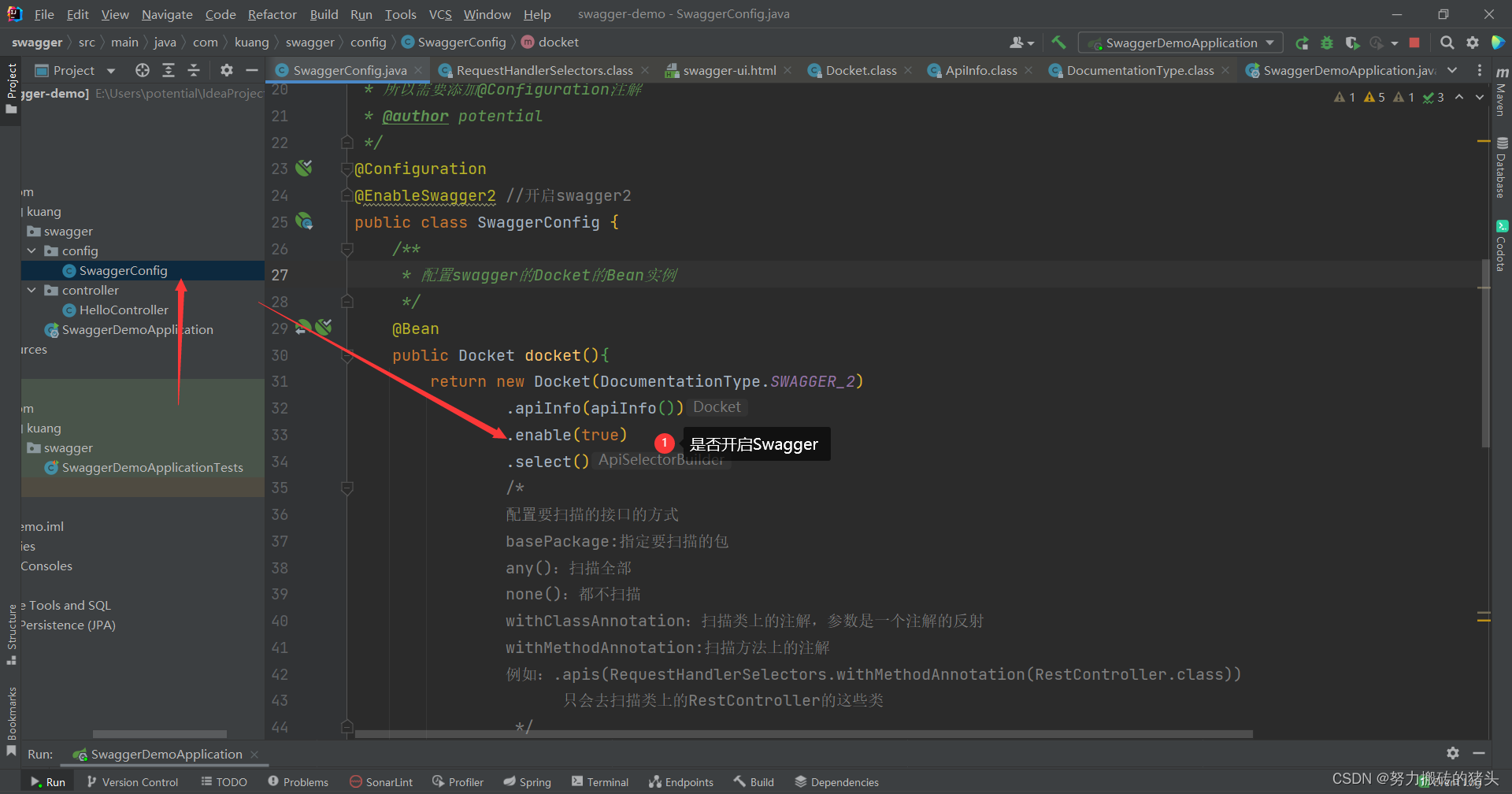Fold the javadoc comment at line 26

pos(346,249)
